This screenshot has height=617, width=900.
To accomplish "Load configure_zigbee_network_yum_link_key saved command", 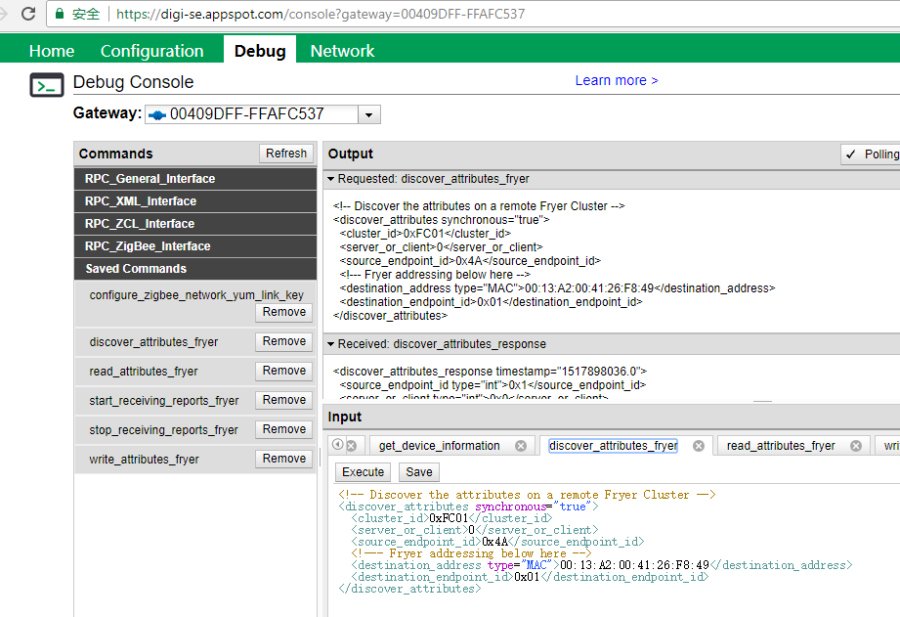I will coord(196,295).
